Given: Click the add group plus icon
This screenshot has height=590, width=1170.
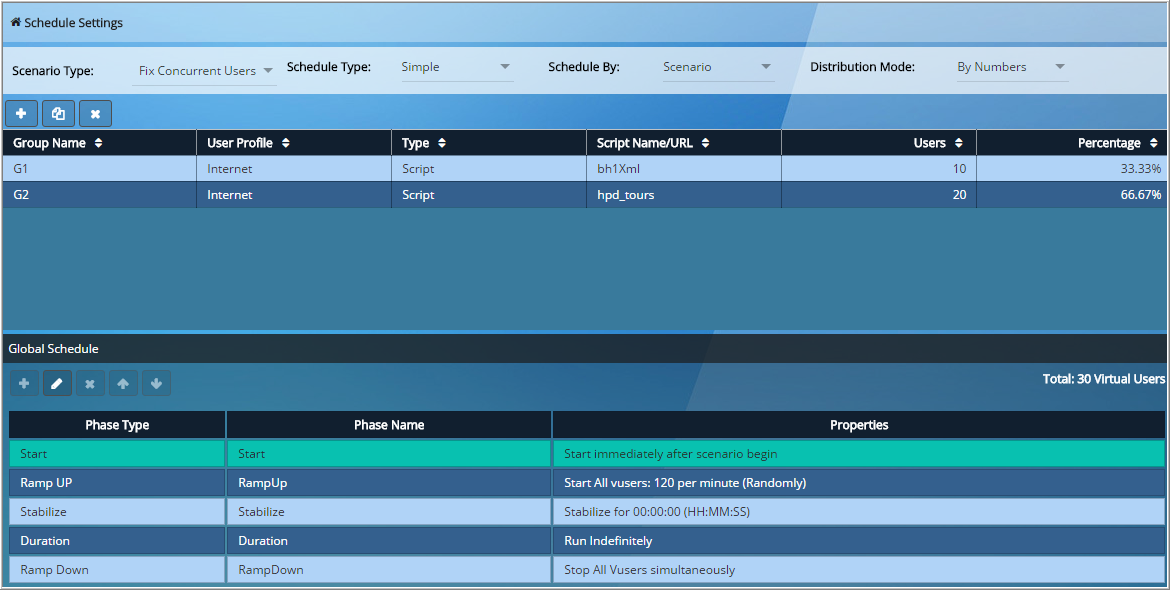Looking at the screenshot, I should coord(21,114).
